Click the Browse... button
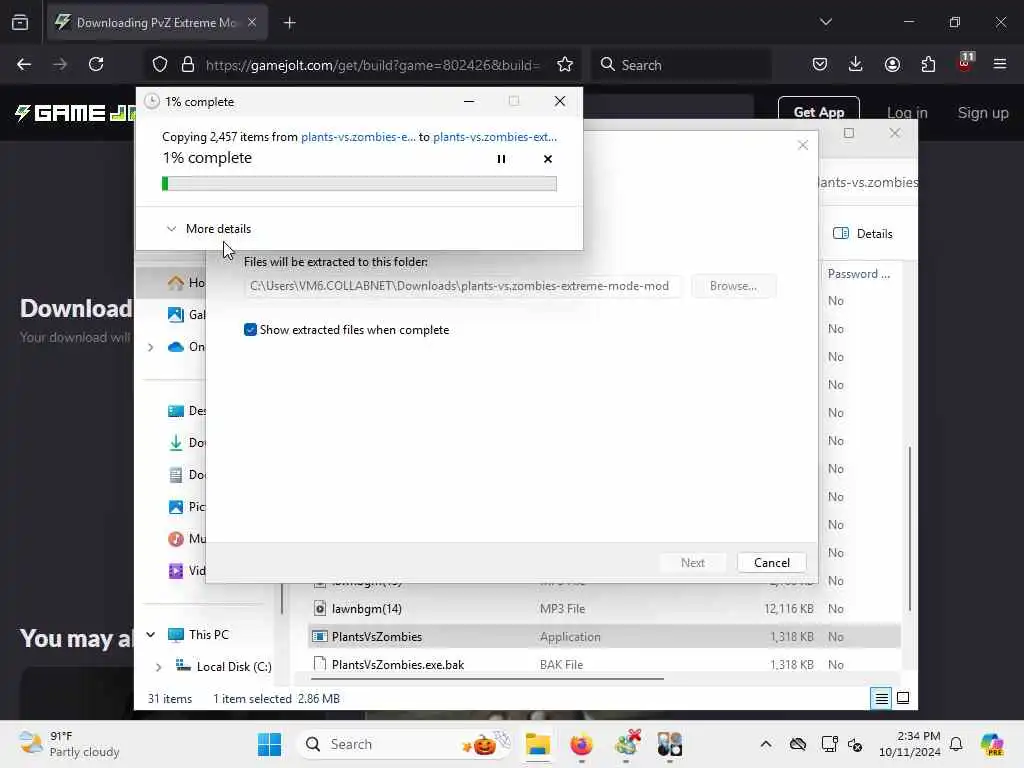1024x768 pixels. (733, 286)
